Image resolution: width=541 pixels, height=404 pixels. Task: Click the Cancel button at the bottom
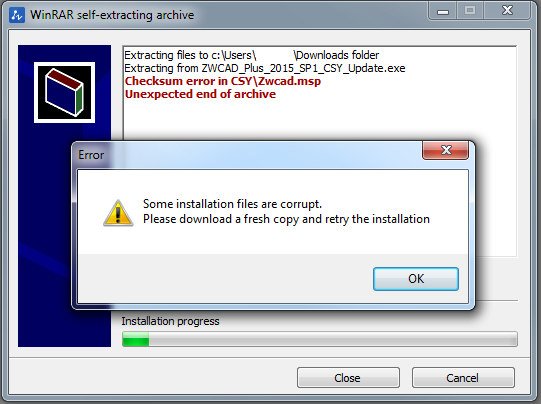point(463,378)
